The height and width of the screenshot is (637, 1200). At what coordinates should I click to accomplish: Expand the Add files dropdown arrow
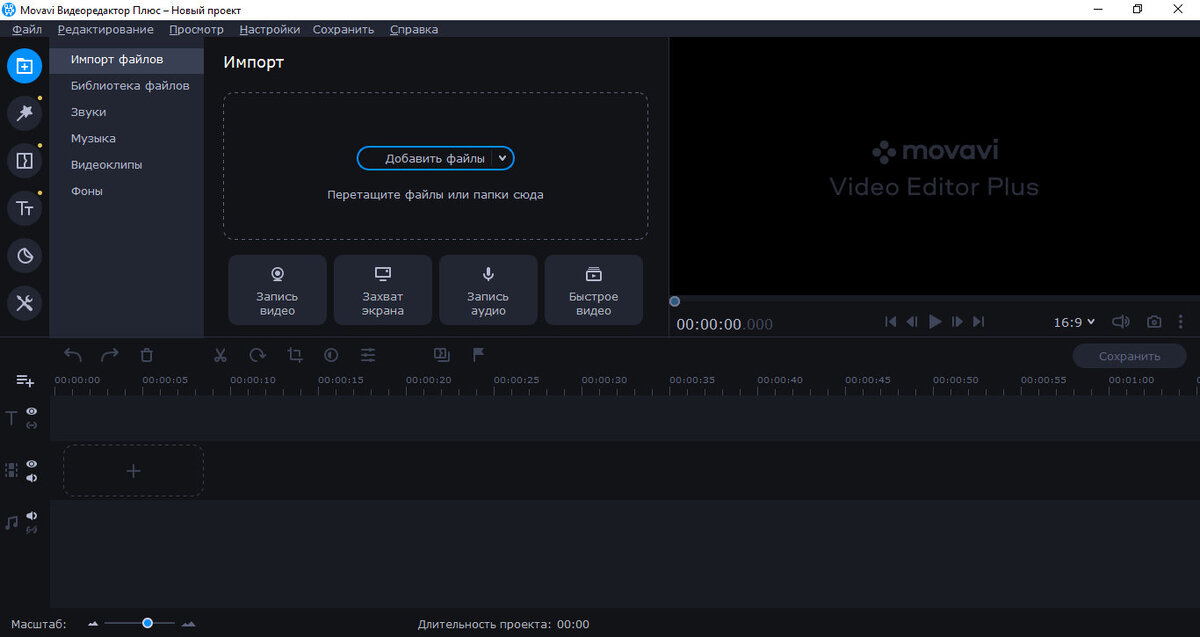pos(503,158)
